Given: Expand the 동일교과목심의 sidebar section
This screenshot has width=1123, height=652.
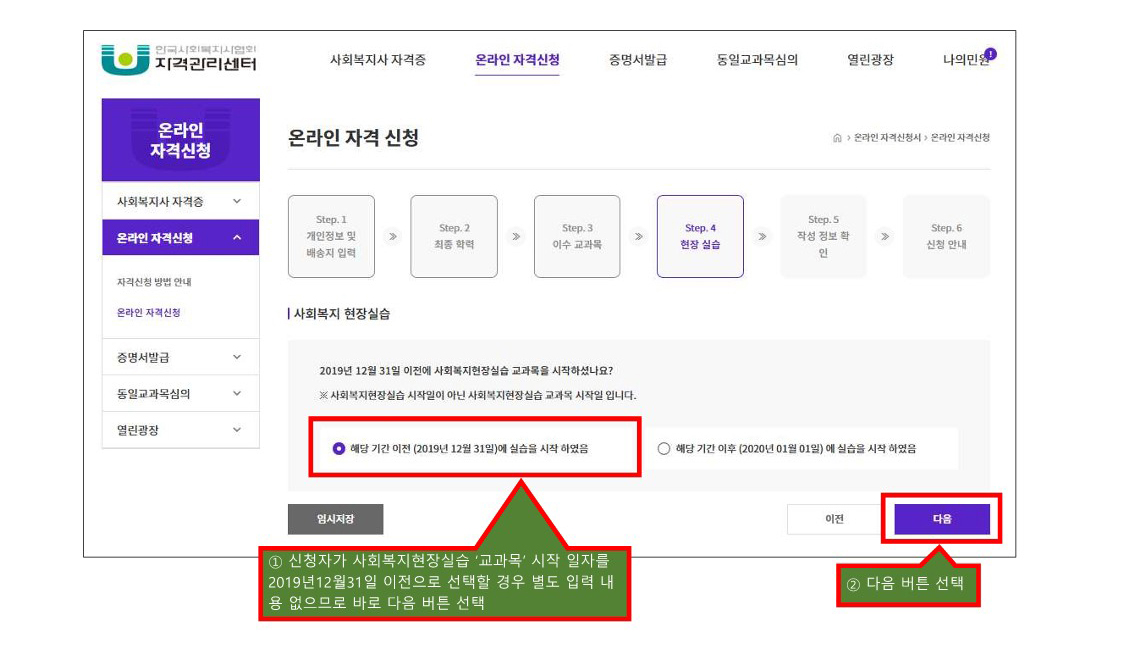Looking at the screenshot, I should click(180, 393).
